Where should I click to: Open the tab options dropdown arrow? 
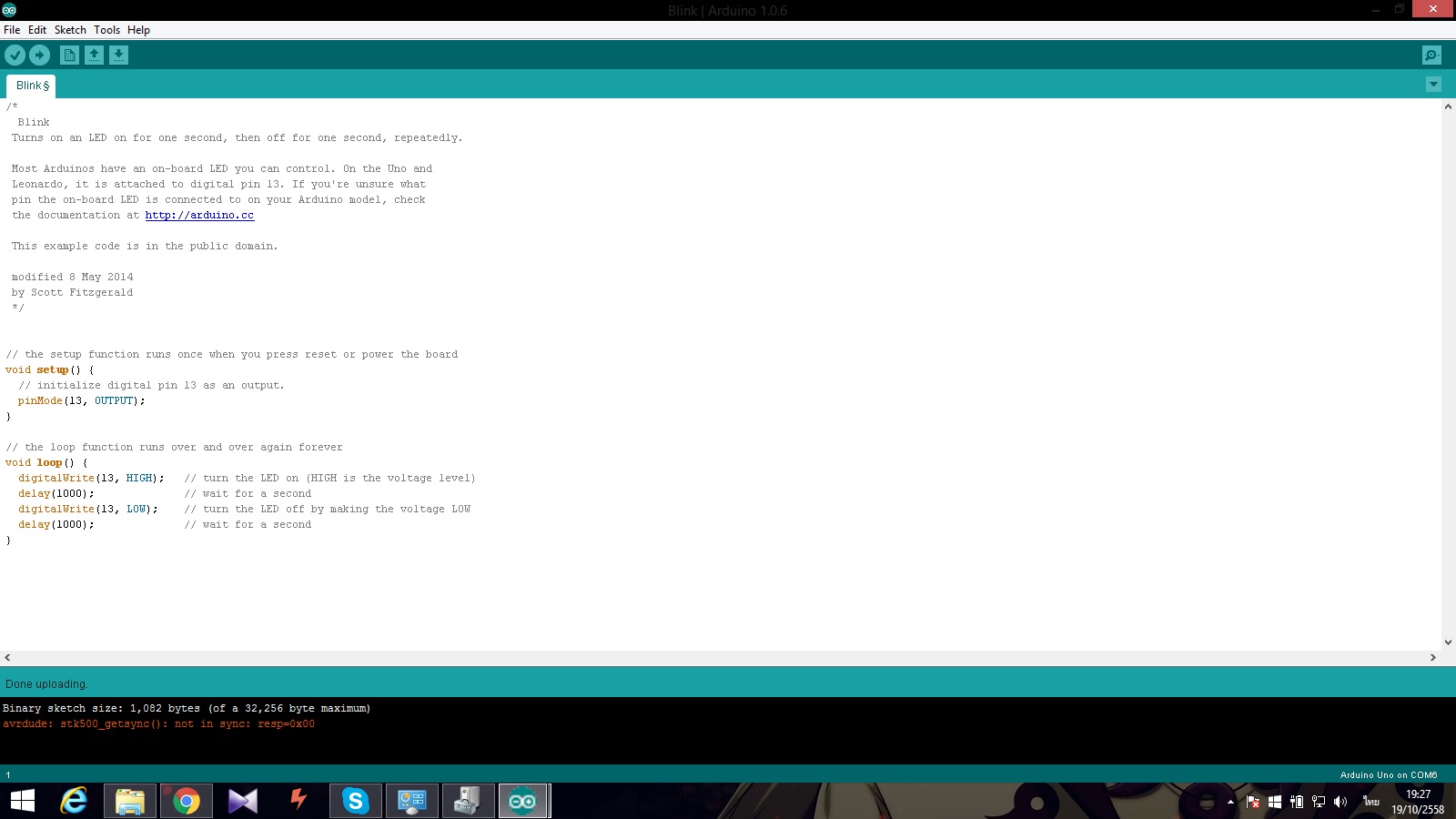[1433, 85]
